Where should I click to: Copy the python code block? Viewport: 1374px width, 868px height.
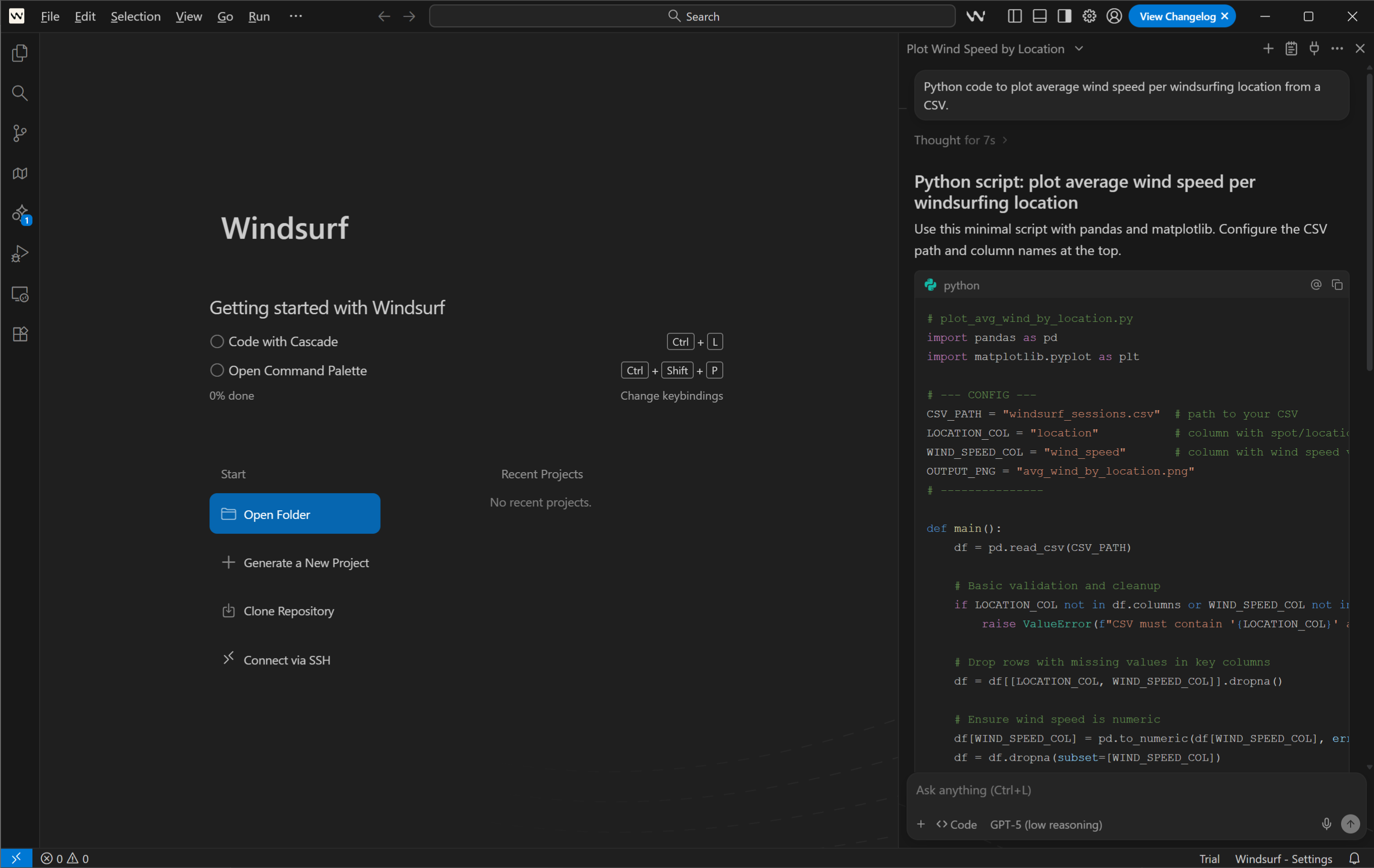[x=1337, y=285]
